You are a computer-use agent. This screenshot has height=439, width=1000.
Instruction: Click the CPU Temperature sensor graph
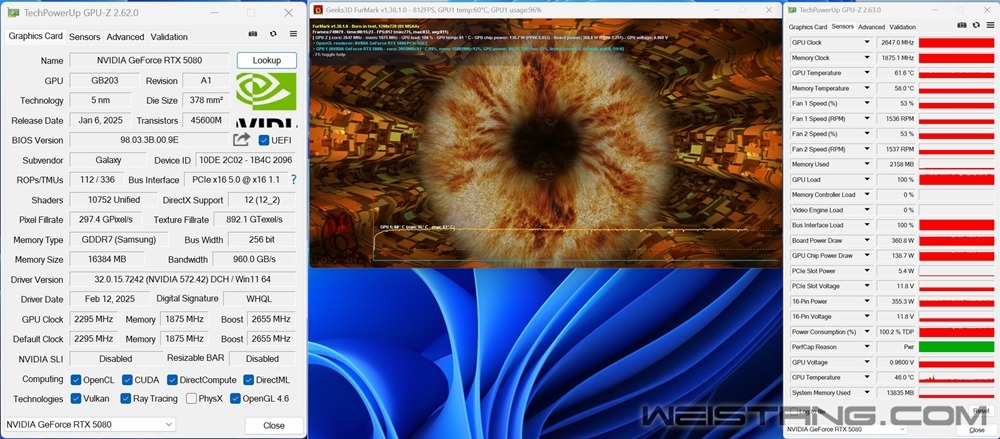pyautogui.click(x=956, y=378)
